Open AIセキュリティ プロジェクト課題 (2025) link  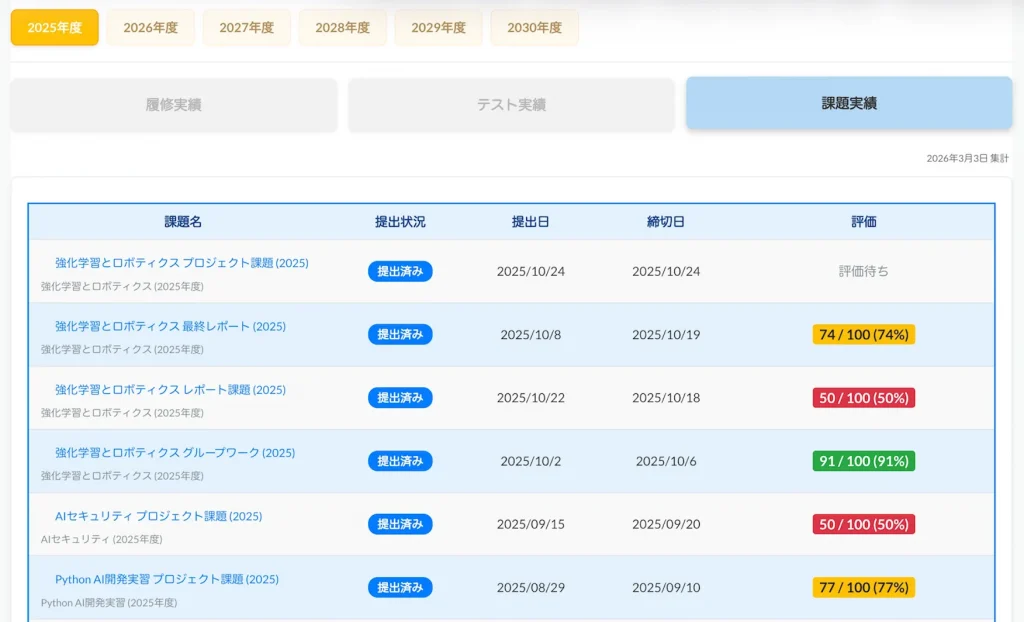pyautogui.click(x=158, y=516)
